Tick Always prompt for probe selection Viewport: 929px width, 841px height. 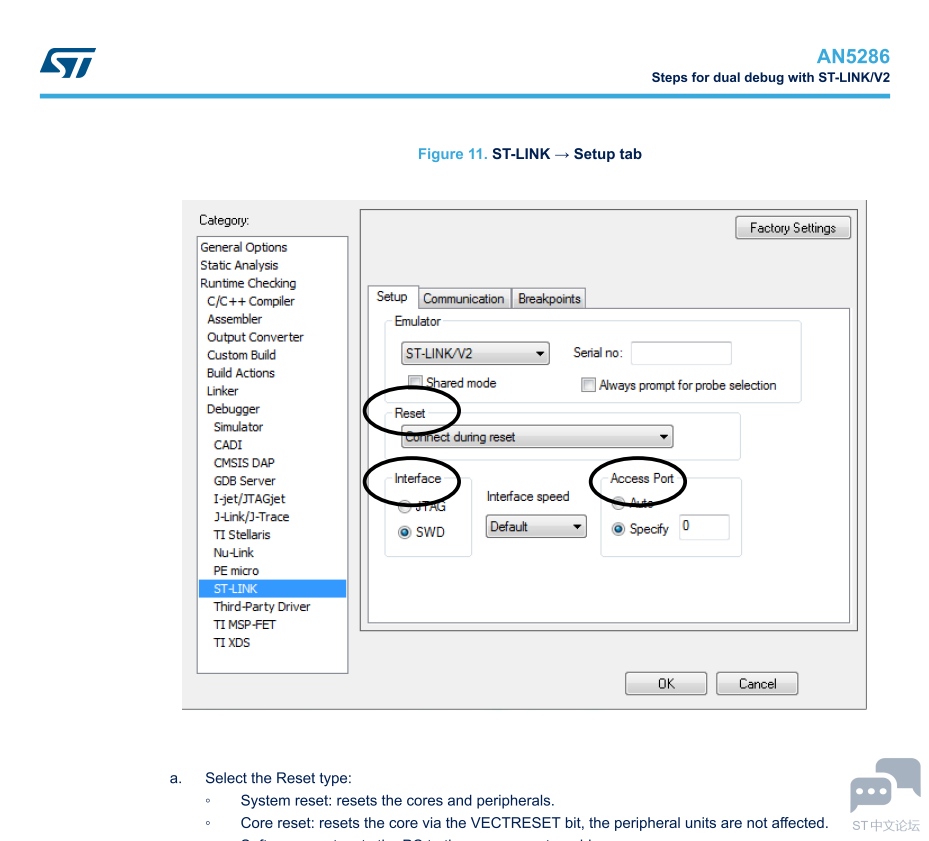[588, 385]
